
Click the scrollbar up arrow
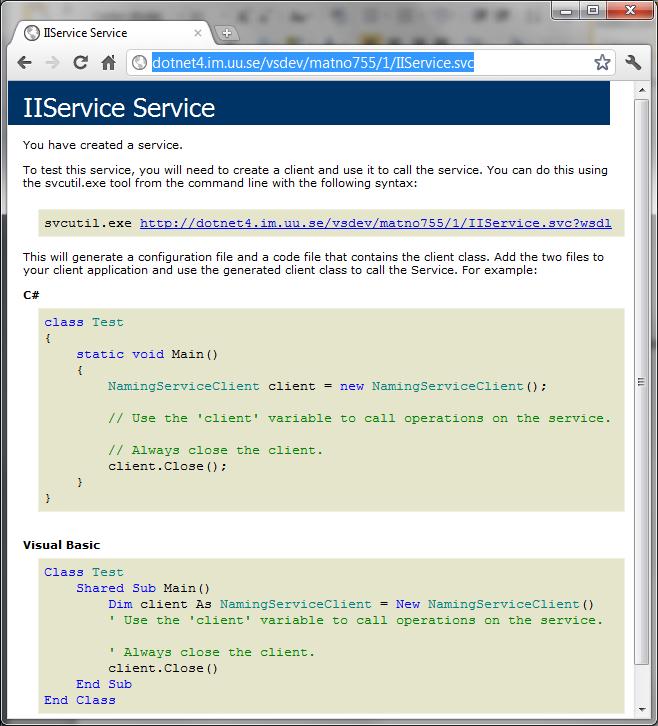642,90
